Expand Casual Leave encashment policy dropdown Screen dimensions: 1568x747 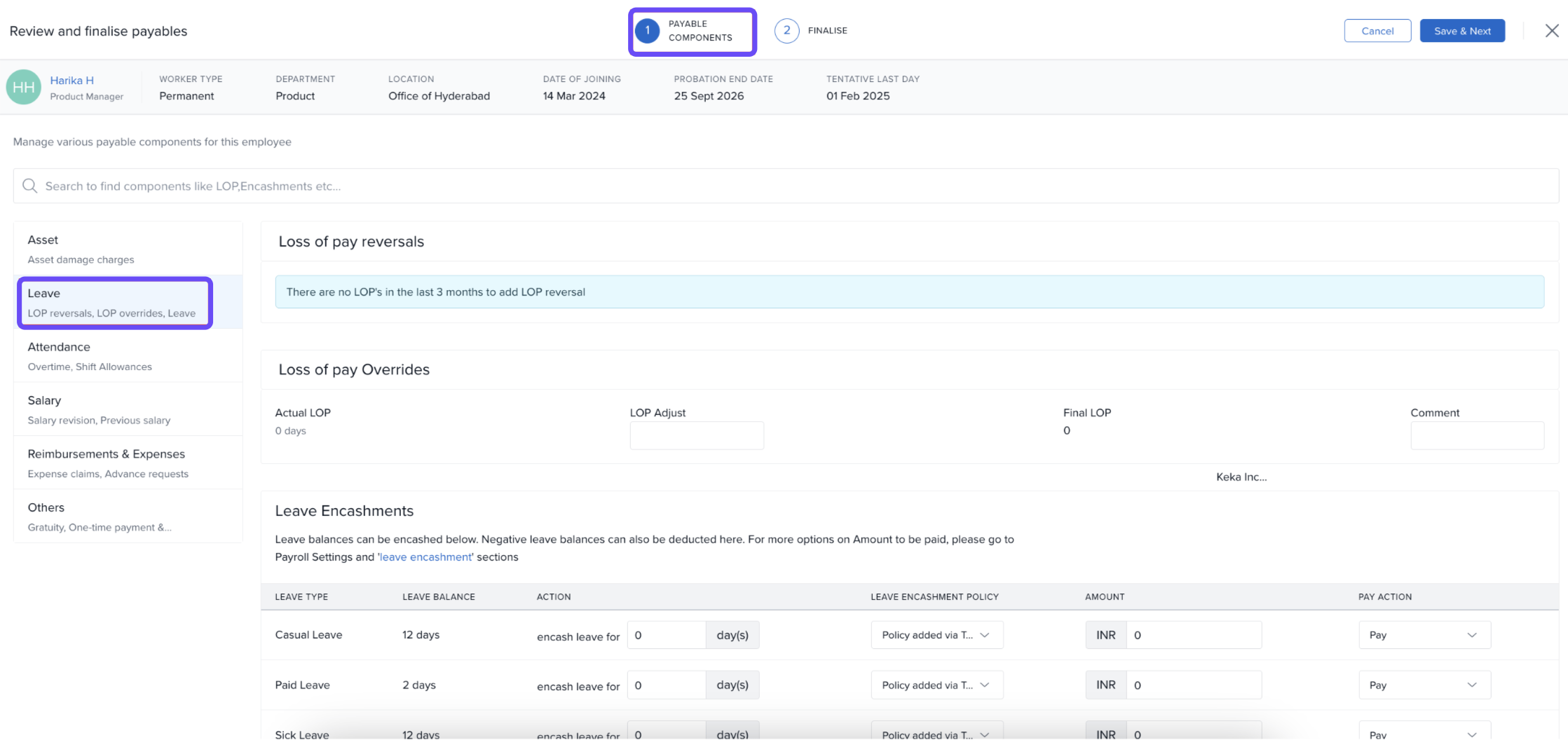click(936, 635)
